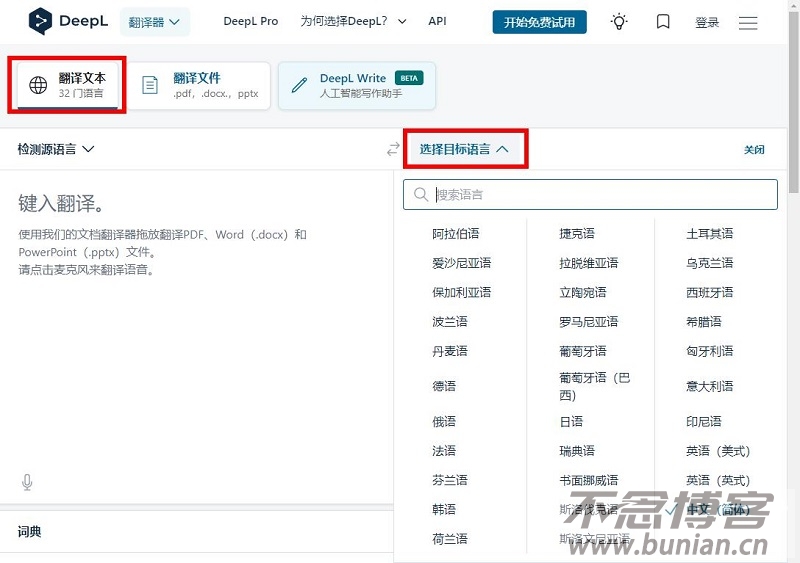Collapse the 选择目标语言 dropdown
Image resolution: width=800 pixels, height=563 pixels.
tap(464, 149)
